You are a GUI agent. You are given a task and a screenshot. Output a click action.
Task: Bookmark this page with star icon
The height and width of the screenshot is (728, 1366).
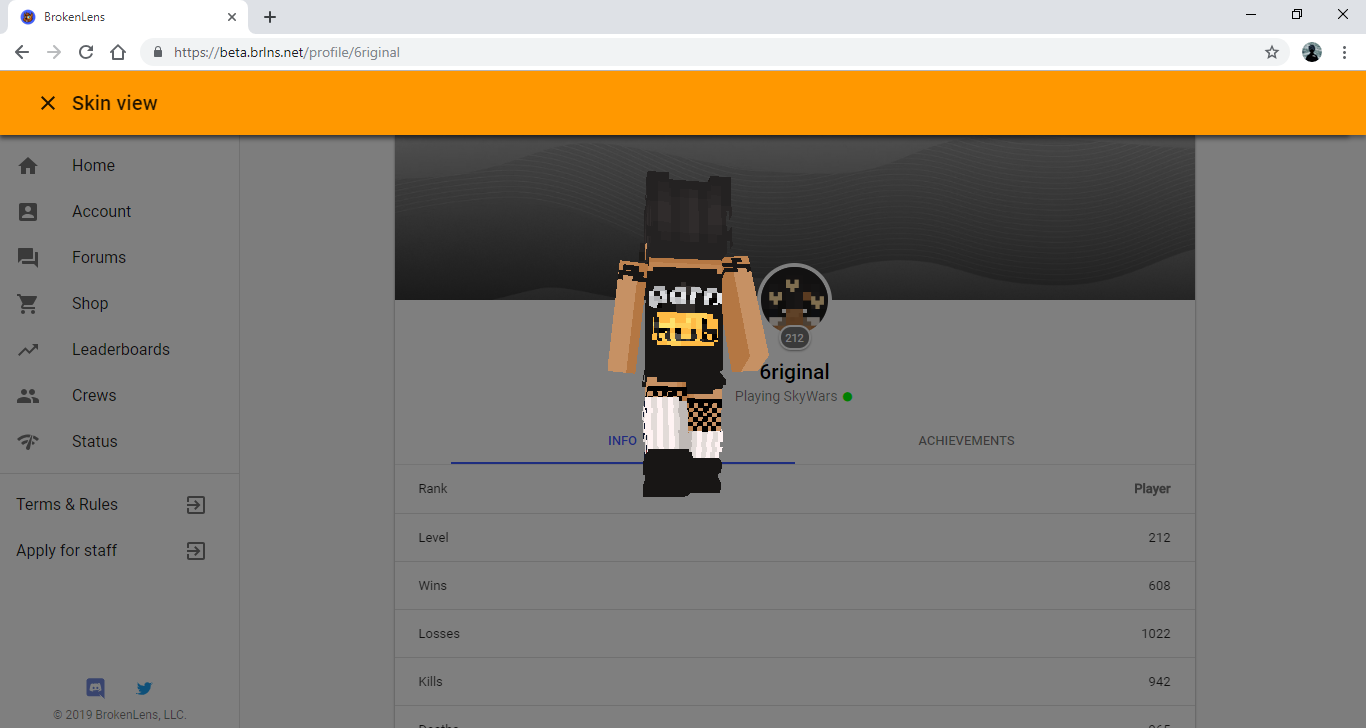[1272, 52]
